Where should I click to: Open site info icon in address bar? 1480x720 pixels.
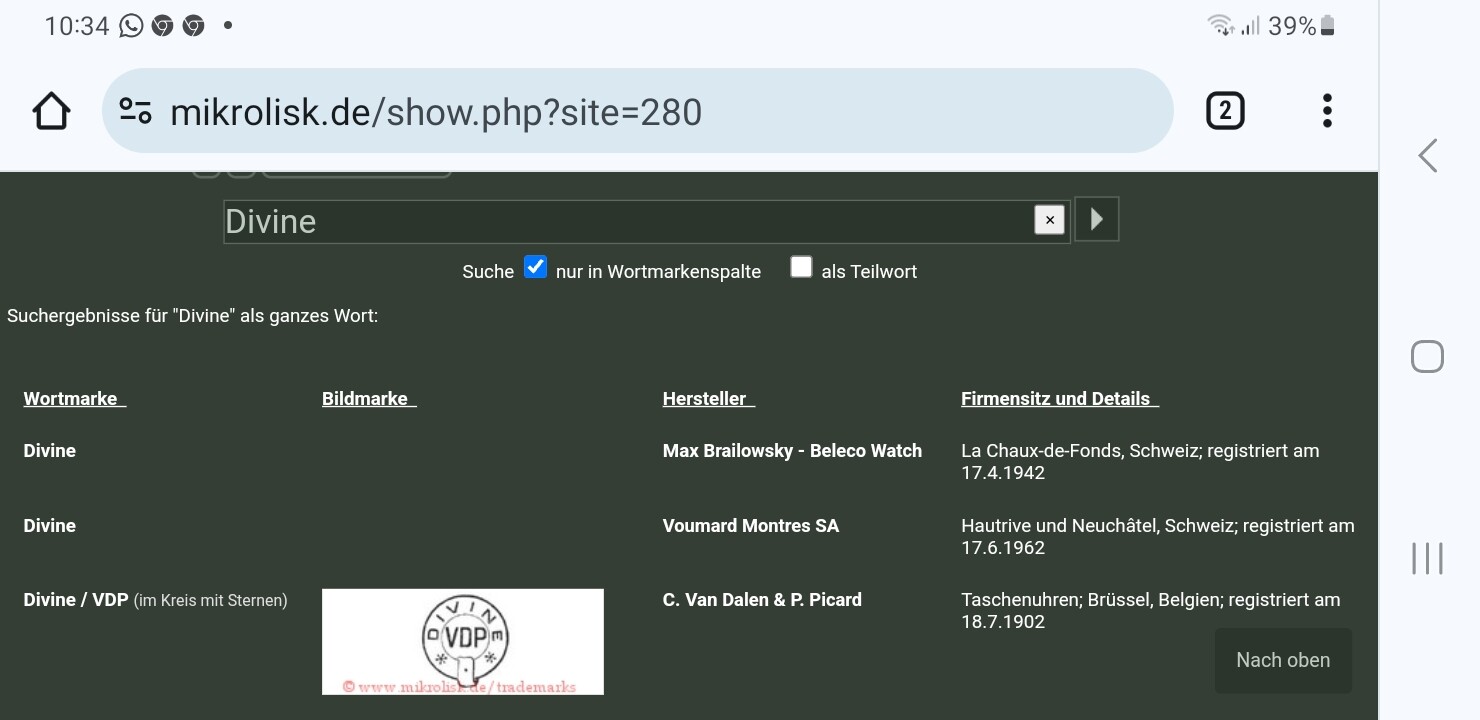click(135, 110)
